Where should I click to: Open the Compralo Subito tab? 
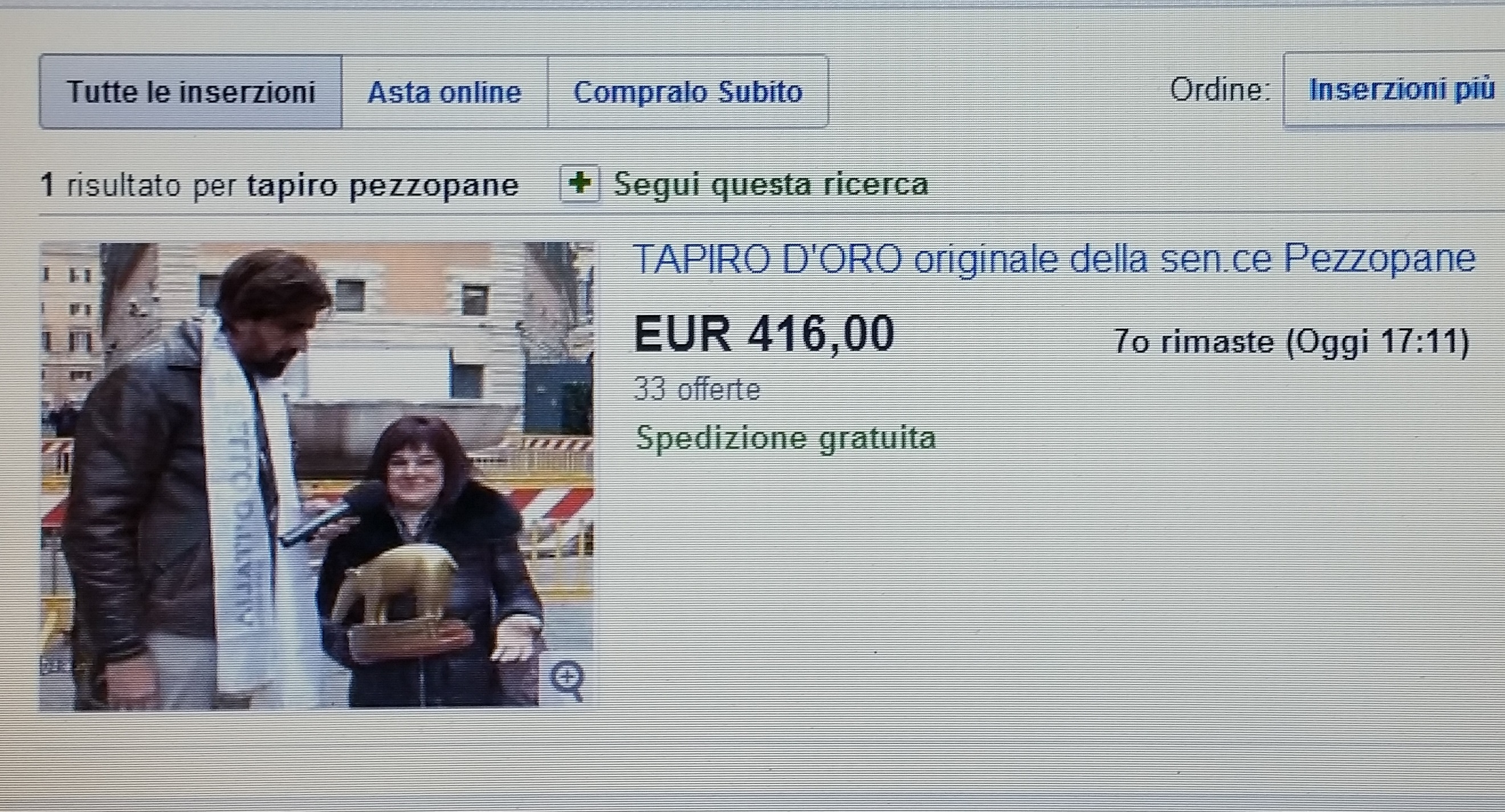688,92
